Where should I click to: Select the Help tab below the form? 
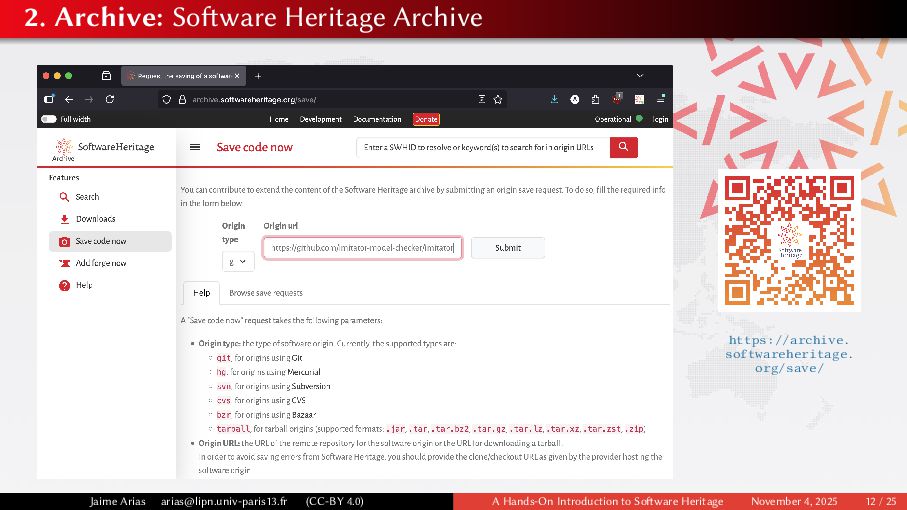[201, 293]
